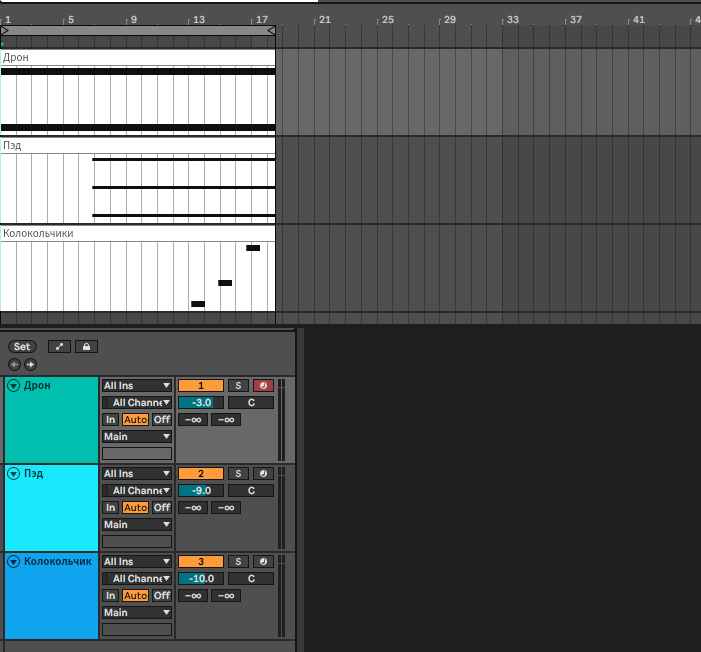Image resolution: width=701 pixels, height=652 pixels.
Task: Arm recording on the Пэд track
Action: [263, 474]
